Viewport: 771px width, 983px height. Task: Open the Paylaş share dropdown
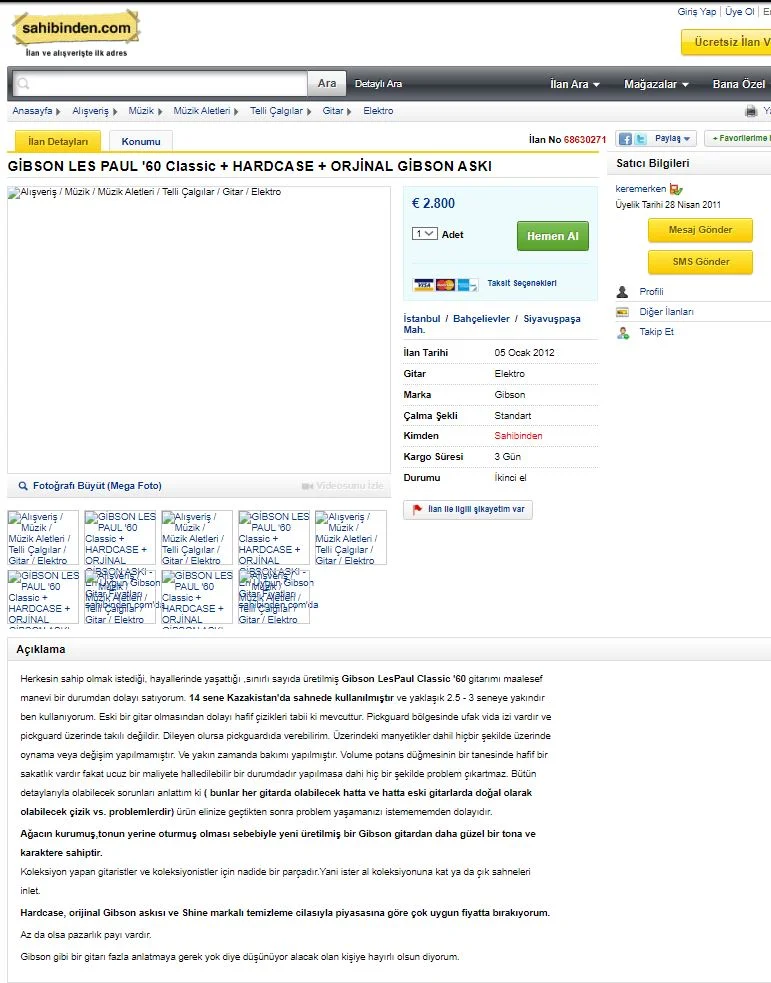[672, 140]
